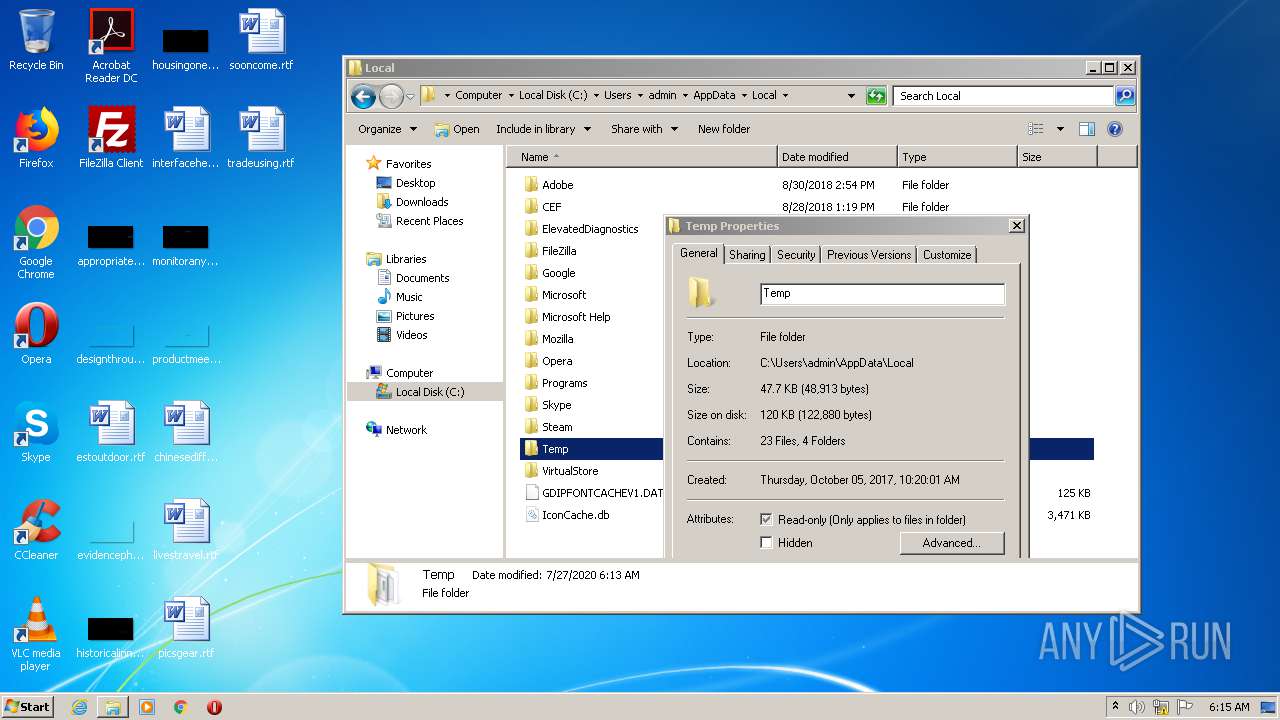Image resolution: width=1280 pixels, height=720 pixels.
Task: Select picsgear.rtf document on desktop
Action: 186,628
